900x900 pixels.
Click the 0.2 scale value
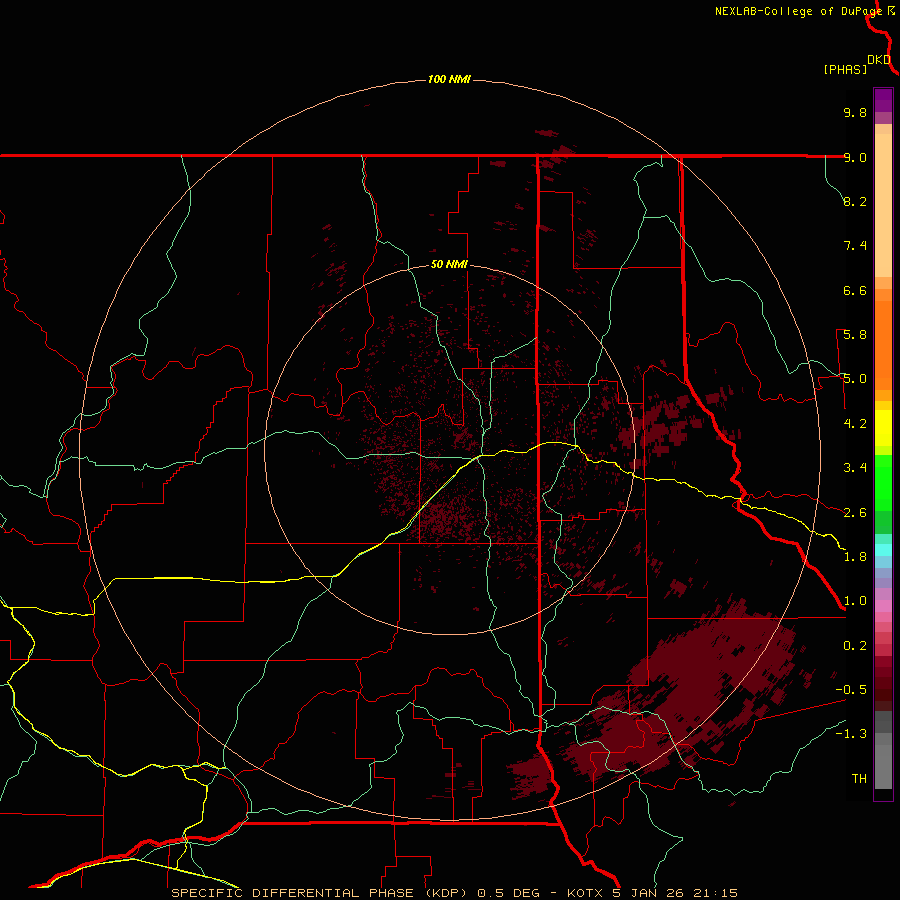[x=855, y=646]
